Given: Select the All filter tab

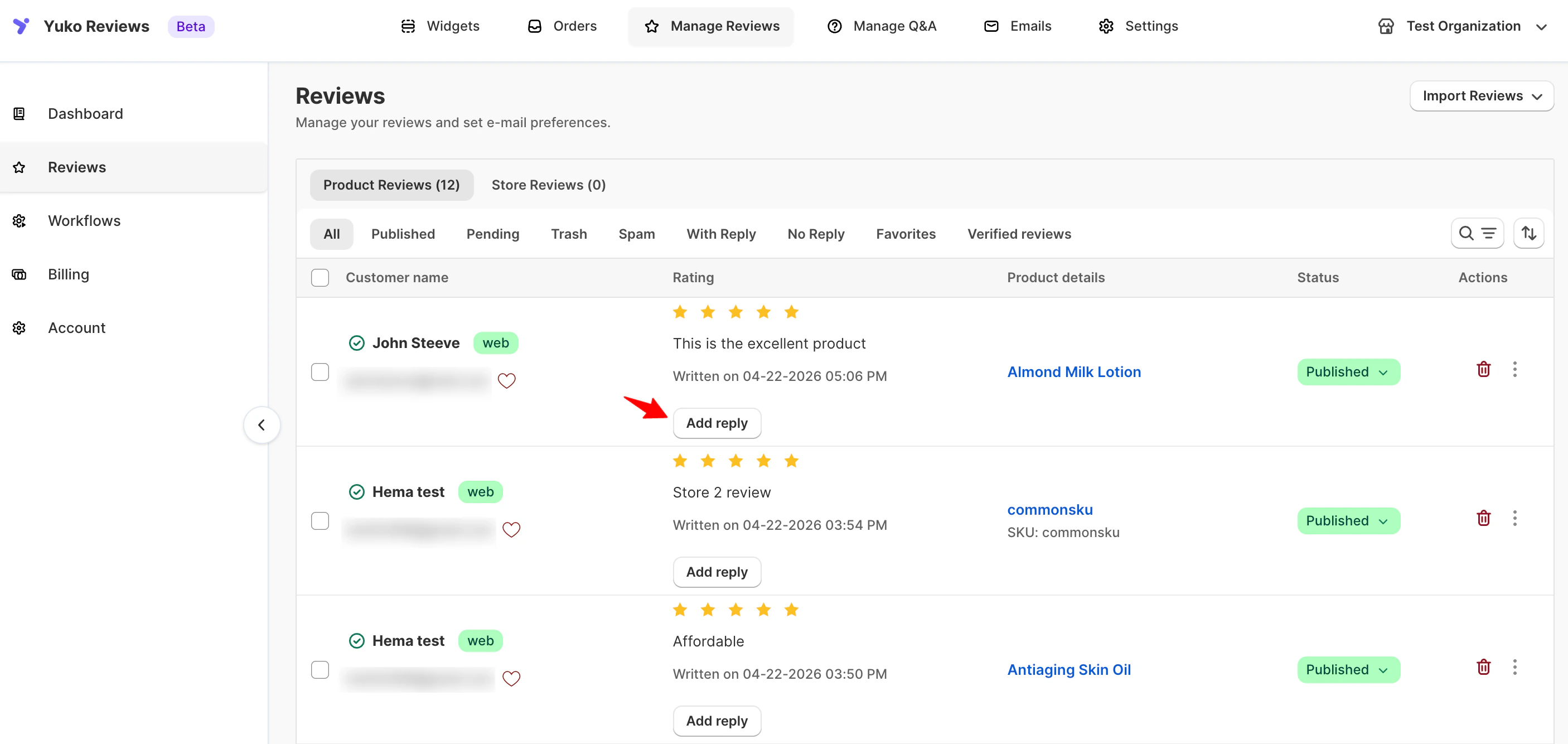Looking at the screenshot, I should [x=331, y=234].
